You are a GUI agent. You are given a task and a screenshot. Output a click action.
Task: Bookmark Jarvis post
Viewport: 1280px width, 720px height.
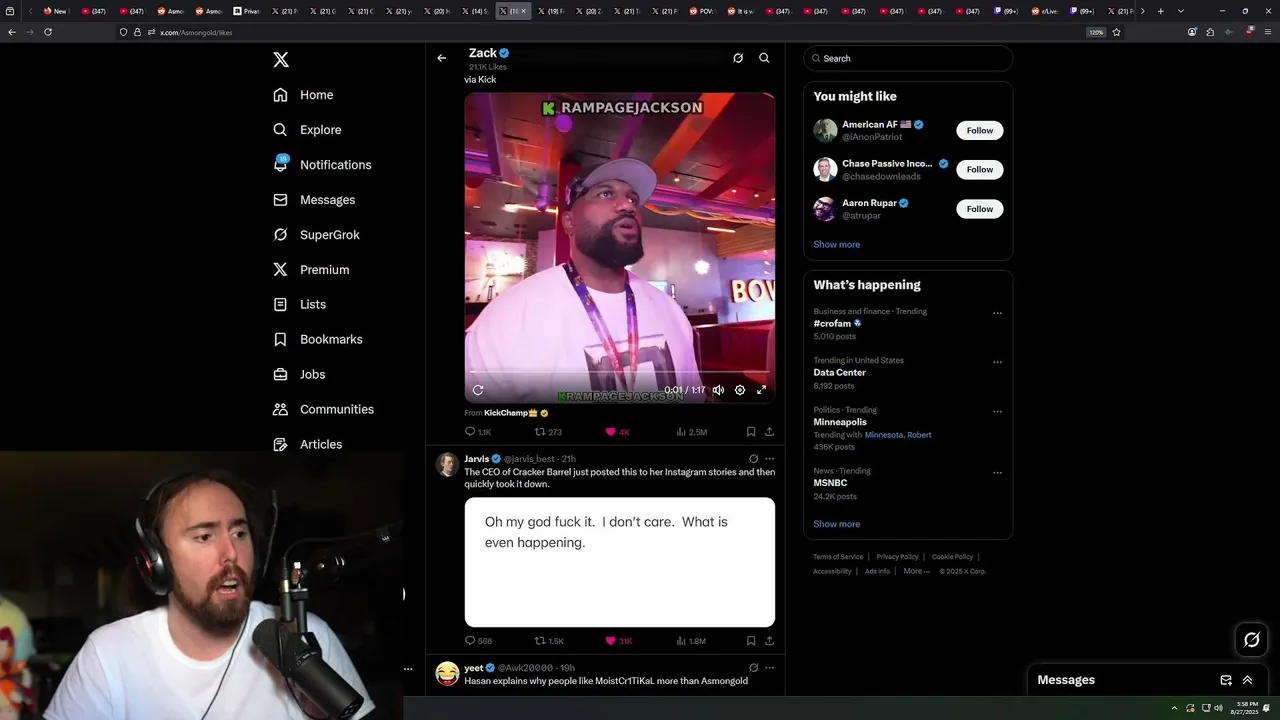pos(751,641)
